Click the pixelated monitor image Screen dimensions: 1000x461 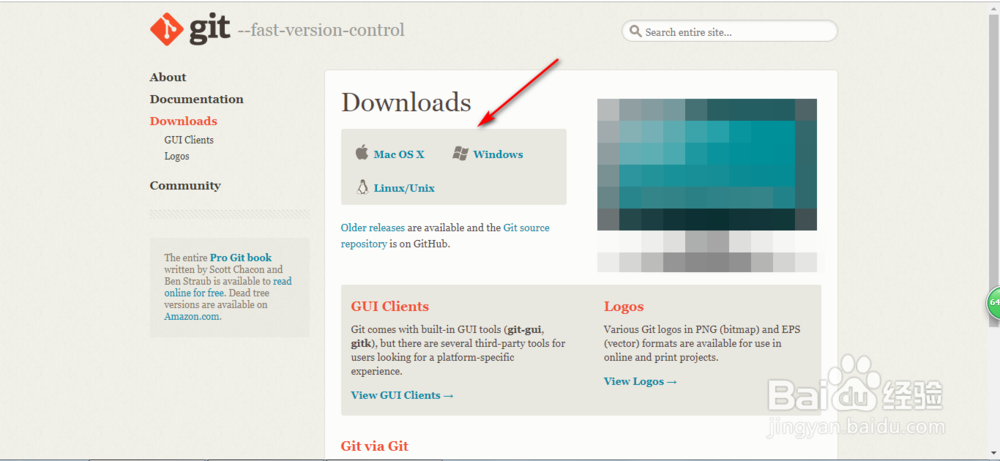point(707,186)
